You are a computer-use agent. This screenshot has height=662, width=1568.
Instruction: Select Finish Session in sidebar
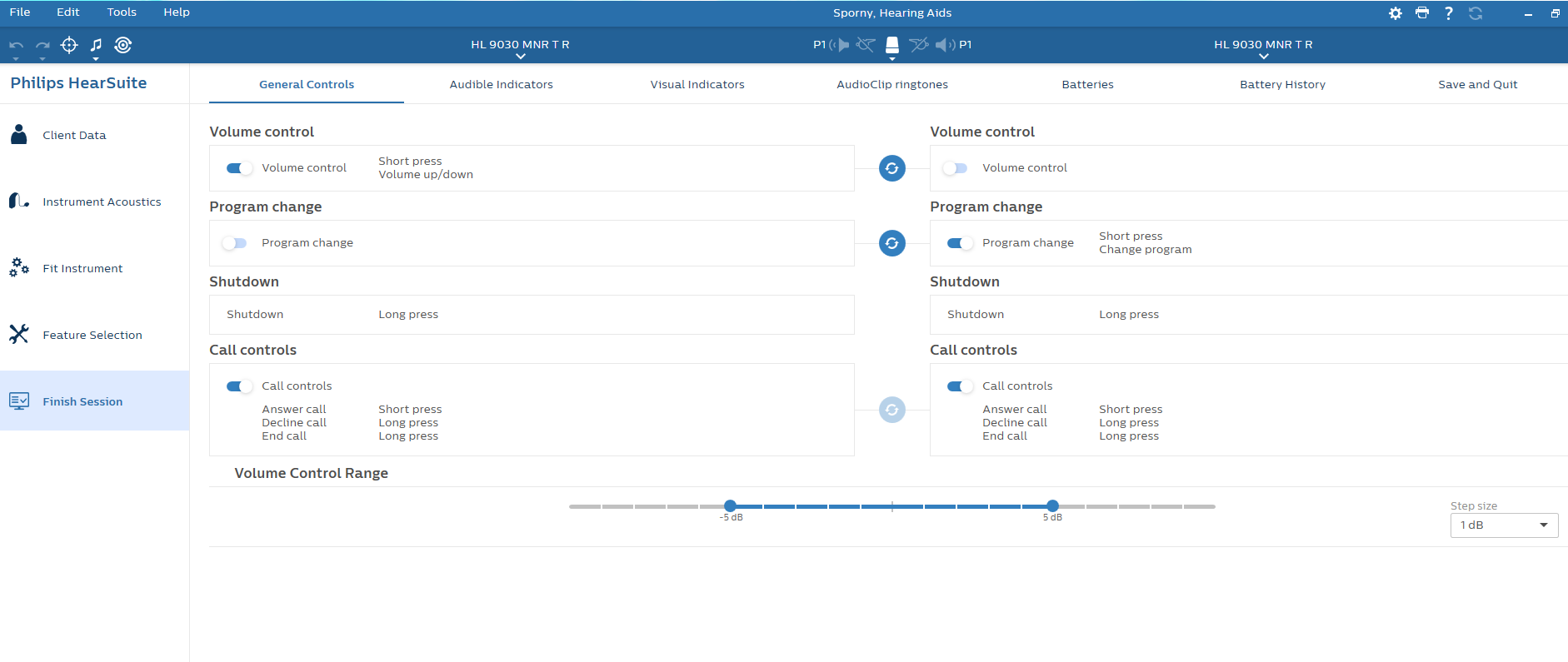click(x=95, y=401)
